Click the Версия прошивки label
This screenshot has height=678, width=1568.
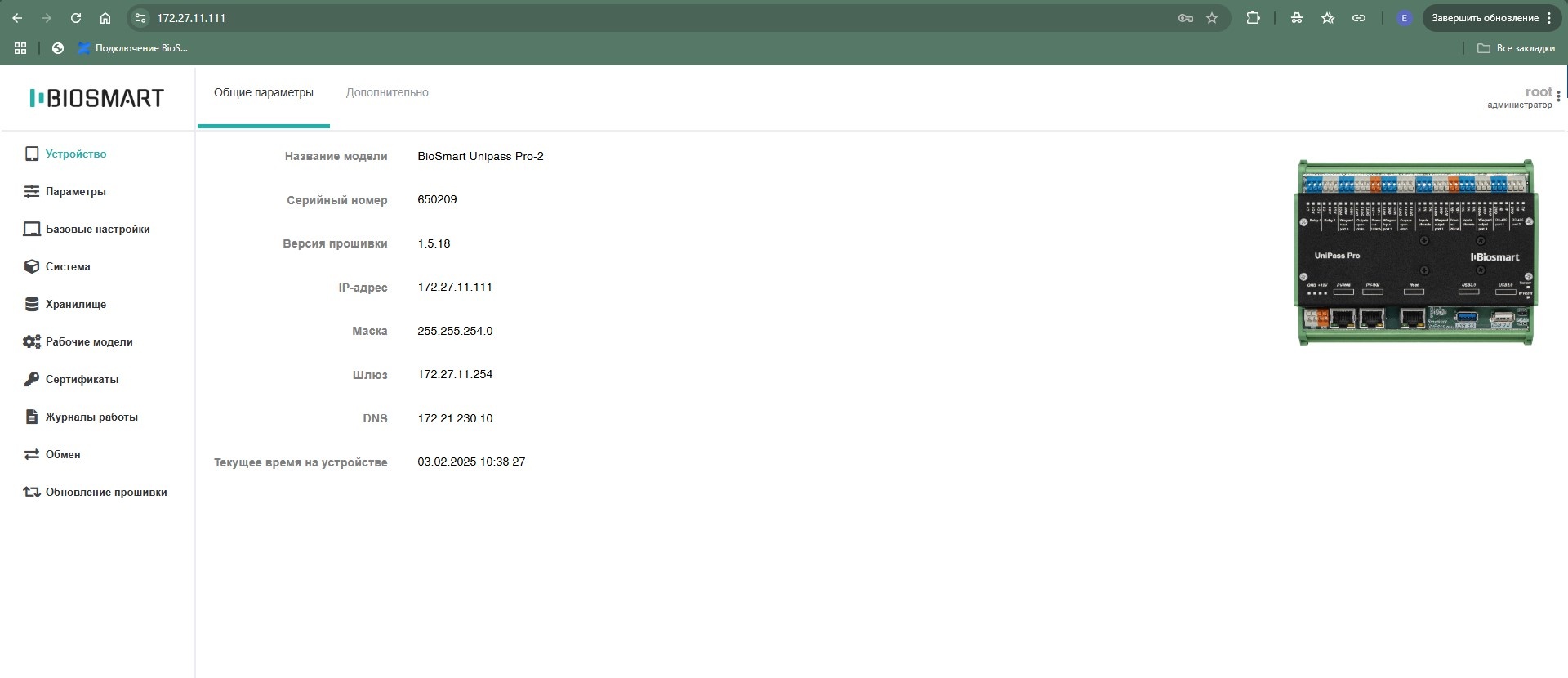tap(335, 243)
